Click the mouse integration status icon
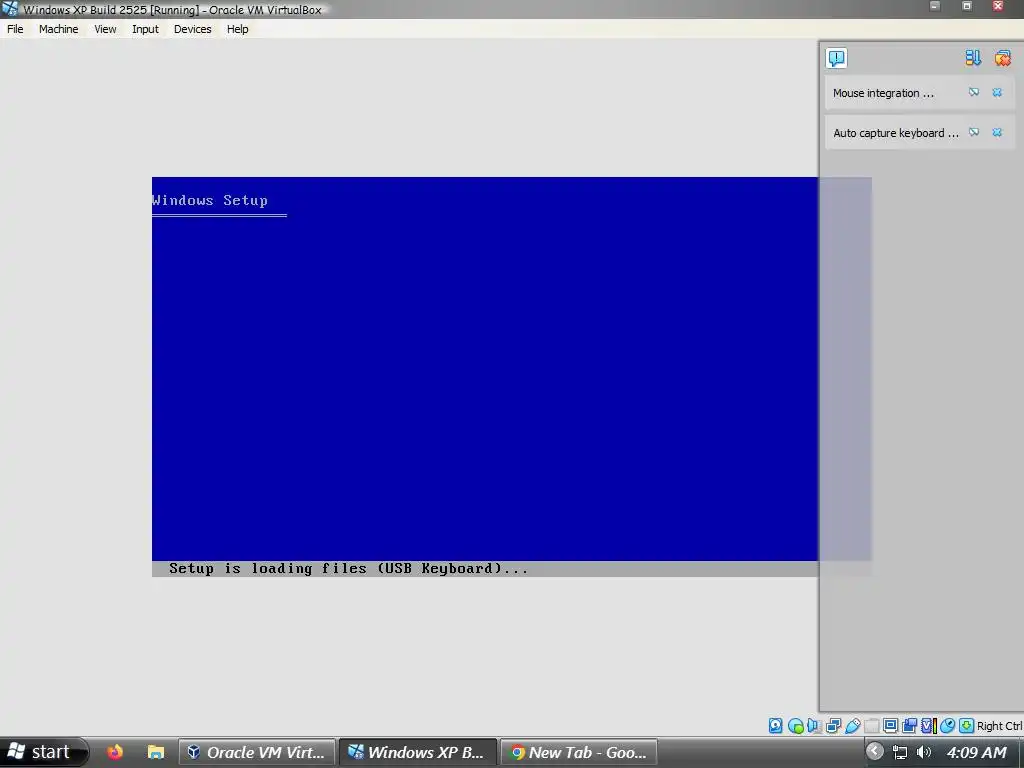Image resolution: width=1024 pixels, height=768 pixels. coord(948,726)
